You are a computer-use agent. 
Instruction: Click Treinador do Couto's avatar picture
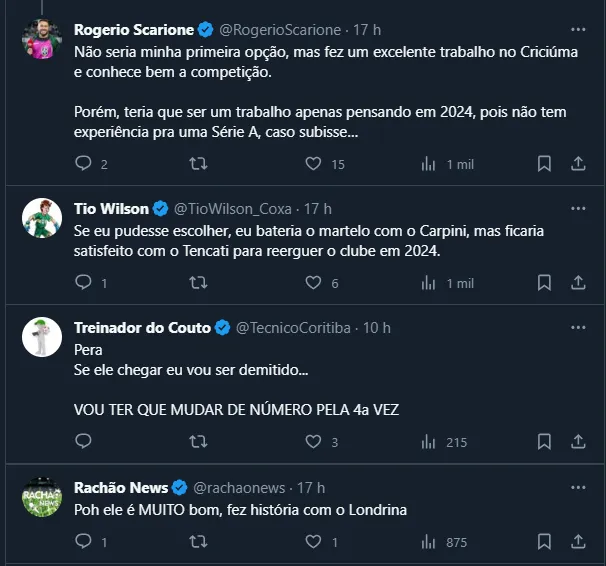(42, 337)
